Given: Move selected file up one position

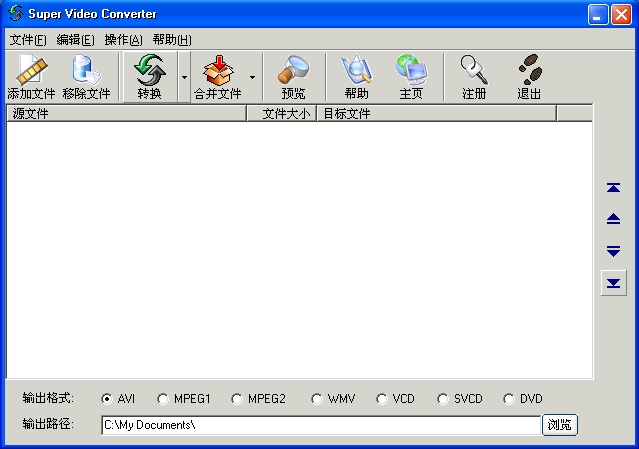Looking at the screenshot, I should 613,219.
